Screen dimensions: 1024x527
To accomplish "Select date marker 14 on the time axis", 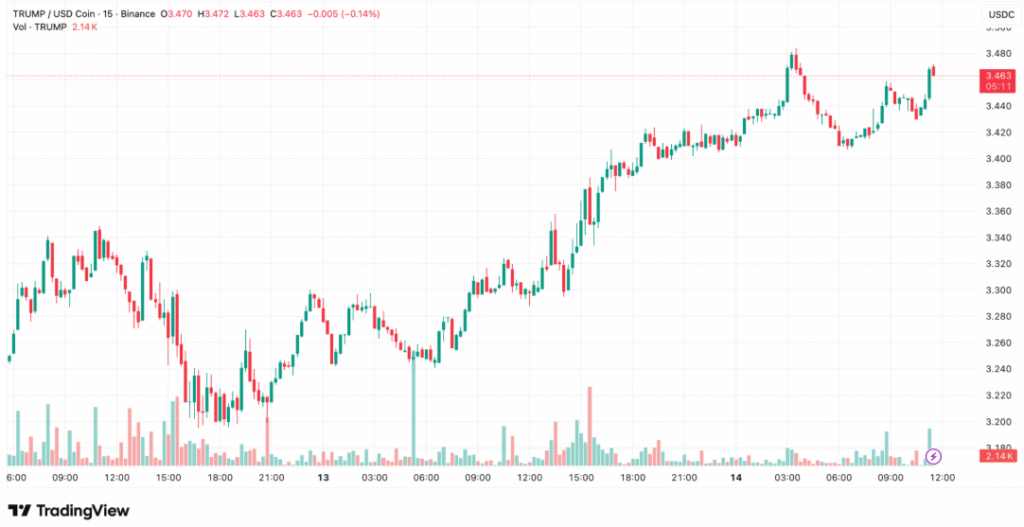I will [736, 478].
